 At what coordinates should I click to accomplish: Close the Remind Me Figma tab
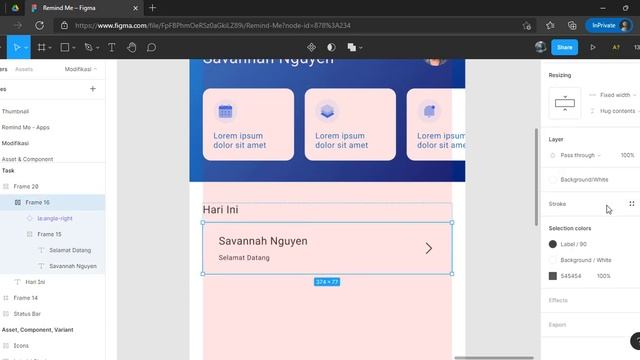tap(135, 8)
